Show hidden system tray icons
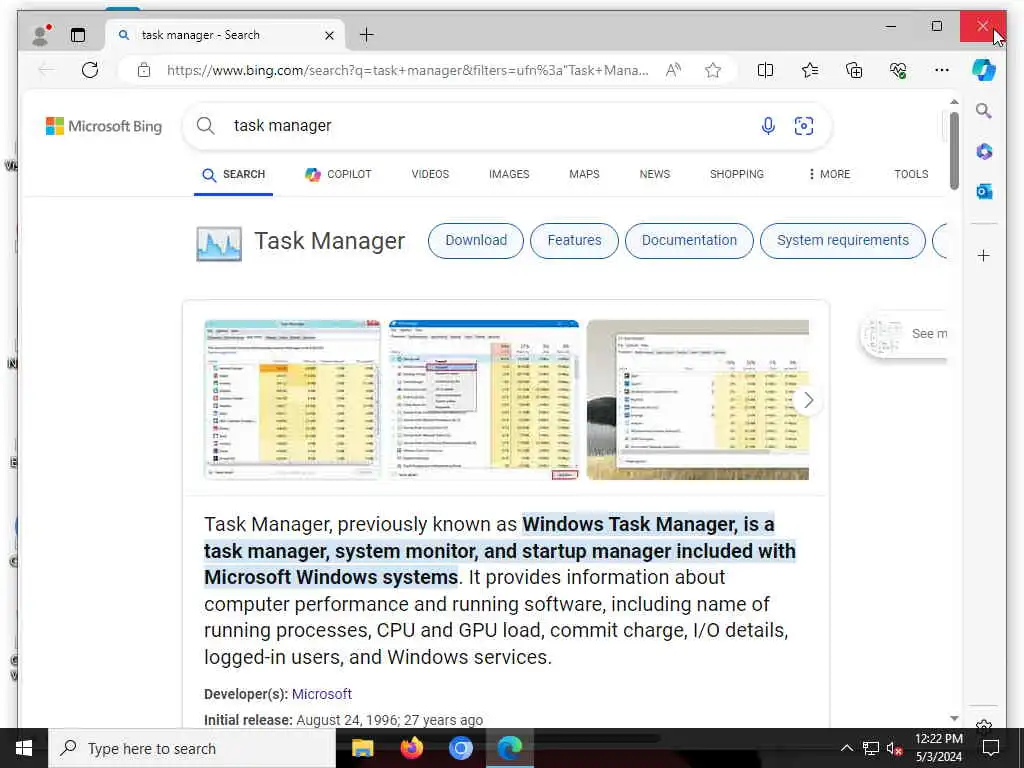The width and height of the screenshot is (1024, 768). (846, 748)
